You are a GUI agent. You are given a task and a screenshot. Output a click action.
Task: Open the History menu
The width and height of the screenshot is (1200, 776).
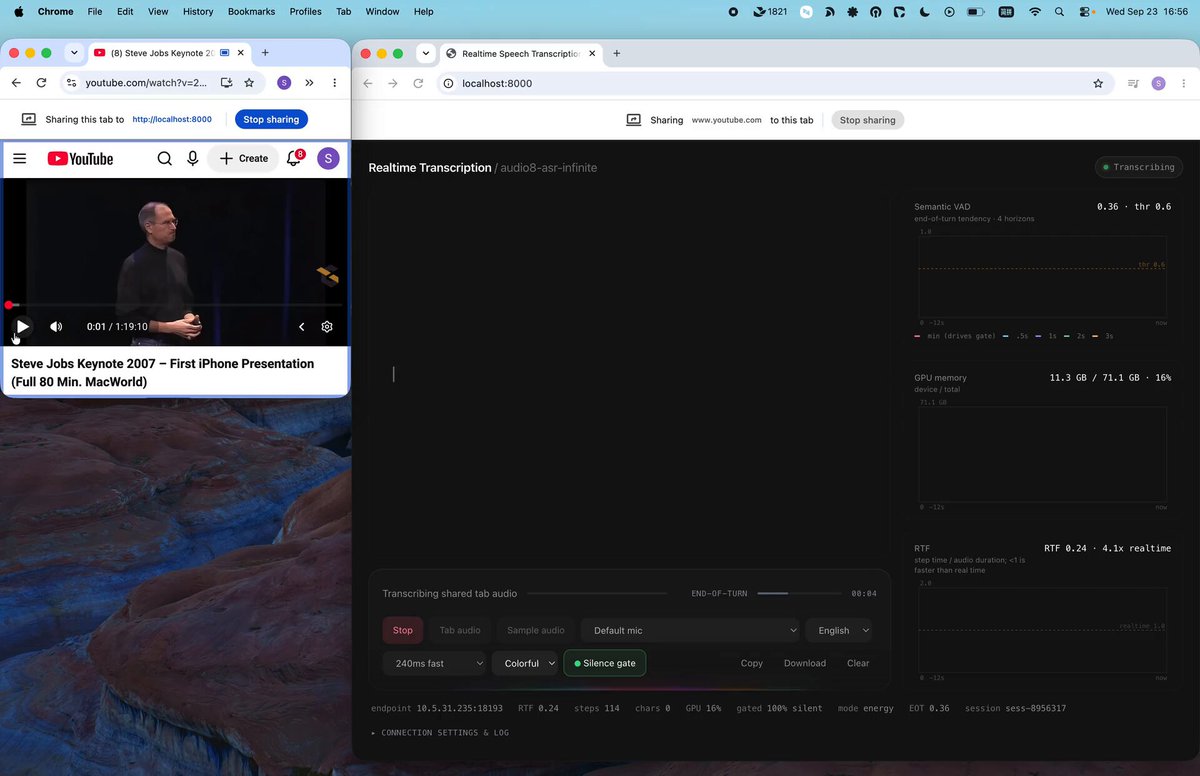coord(198,11)
